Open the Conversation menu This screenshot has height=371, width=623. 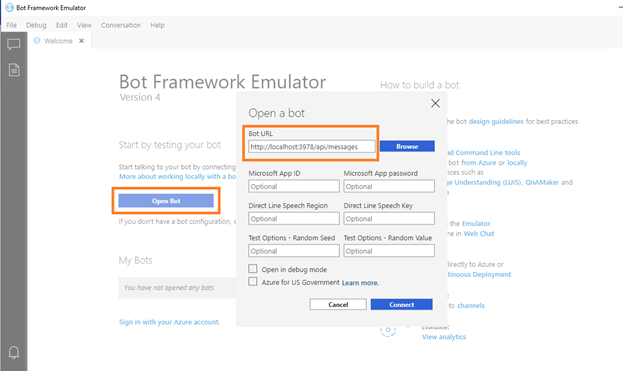point(121,25)
